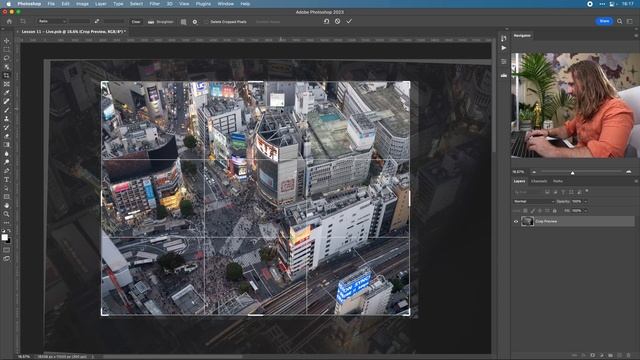Toggle lock position icon

540,211
